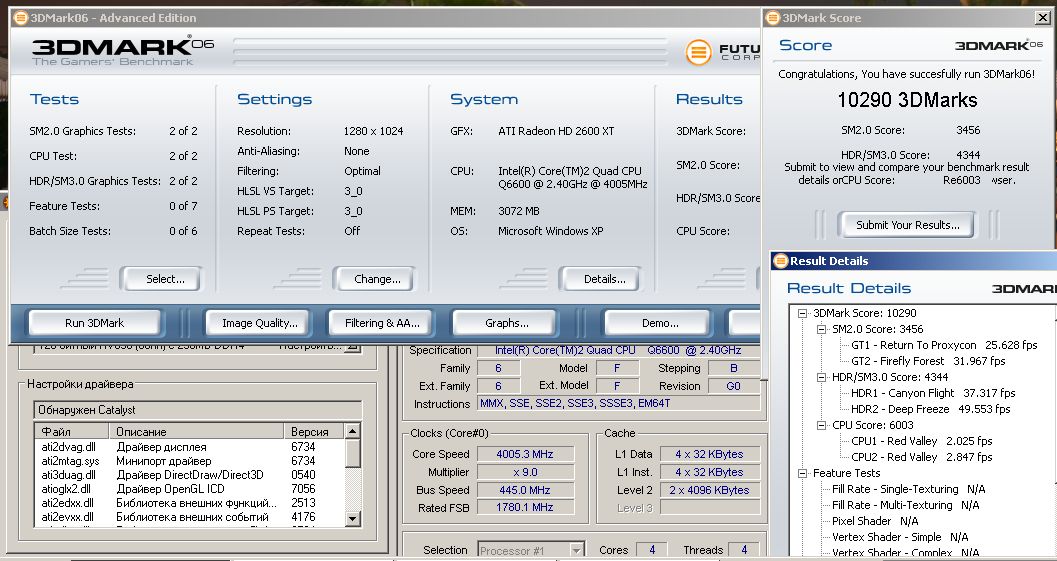Click the Cores count field
1057x561 pixels.
(x=651, y=550)
